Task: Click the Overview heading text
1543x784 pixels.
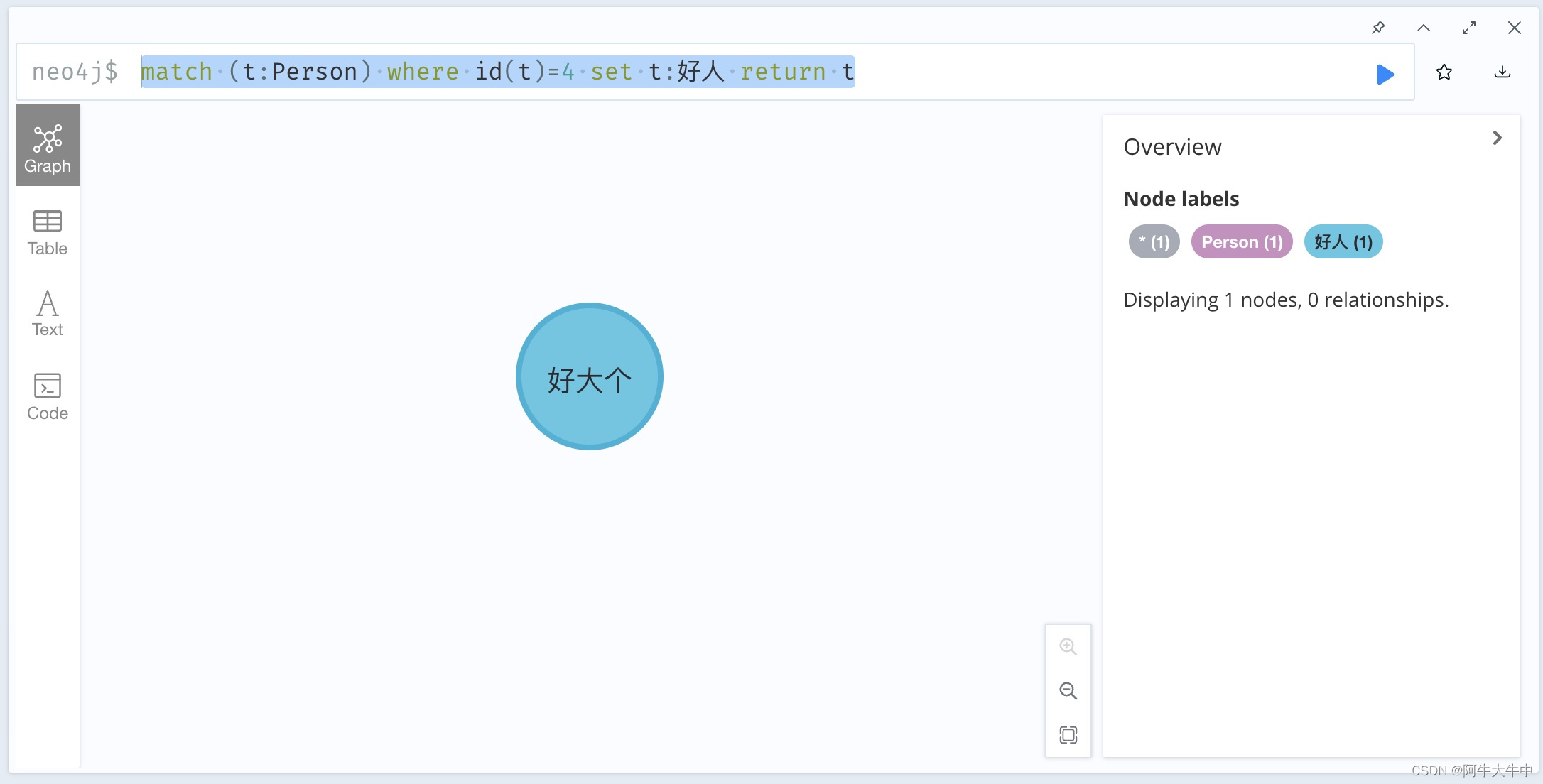Action: [1172, 147]
